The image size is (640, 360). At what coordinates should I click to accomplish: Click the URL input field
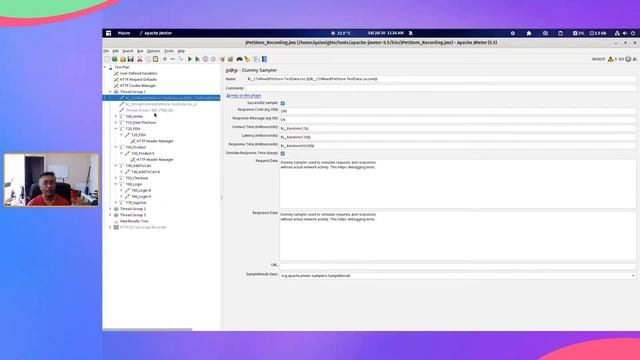[458, 266]
